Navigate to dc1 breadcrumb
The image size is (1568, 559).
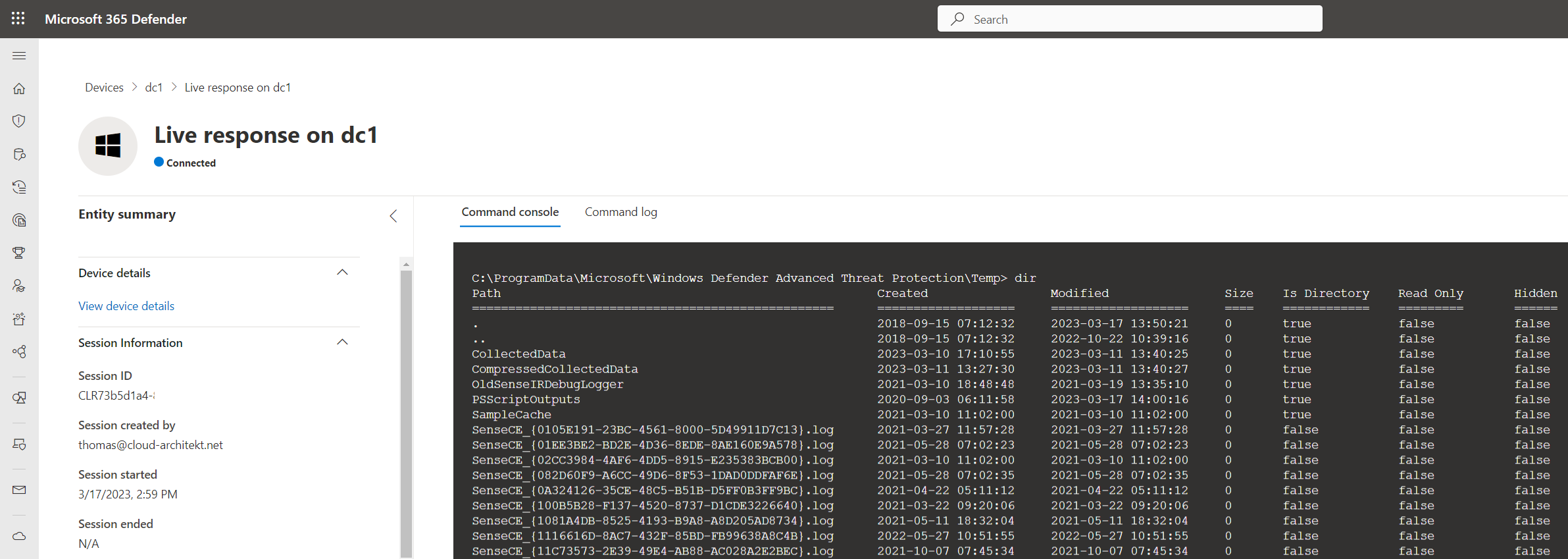(154, 88)
